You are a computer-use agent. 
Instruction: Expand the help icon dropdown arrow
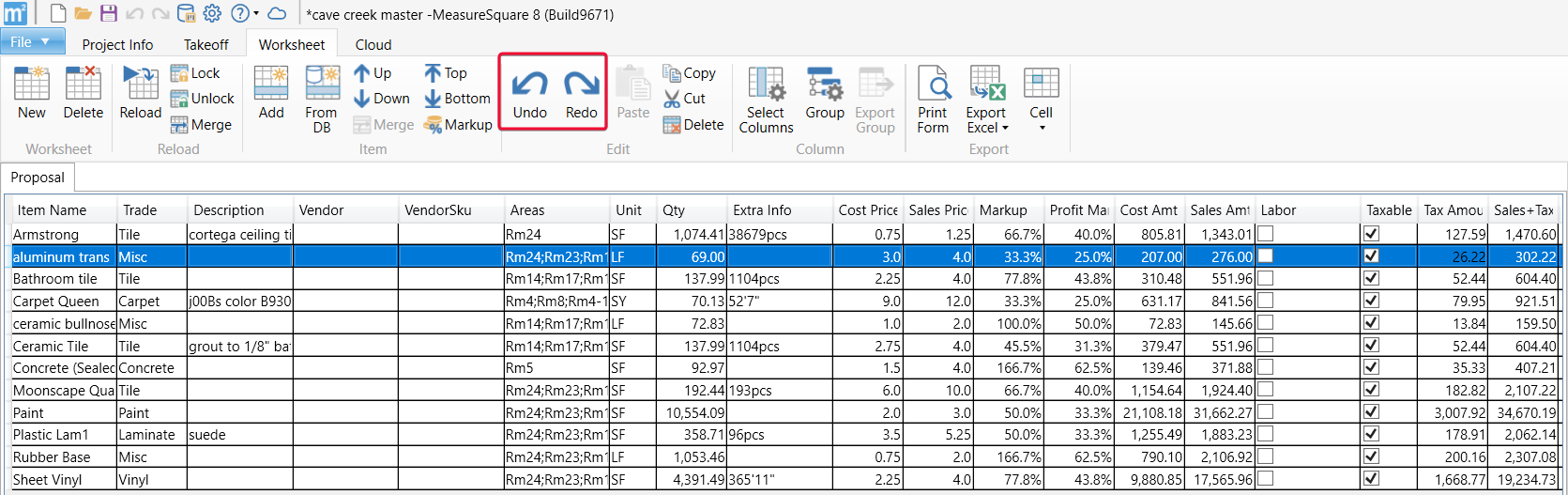pos(256,14)
